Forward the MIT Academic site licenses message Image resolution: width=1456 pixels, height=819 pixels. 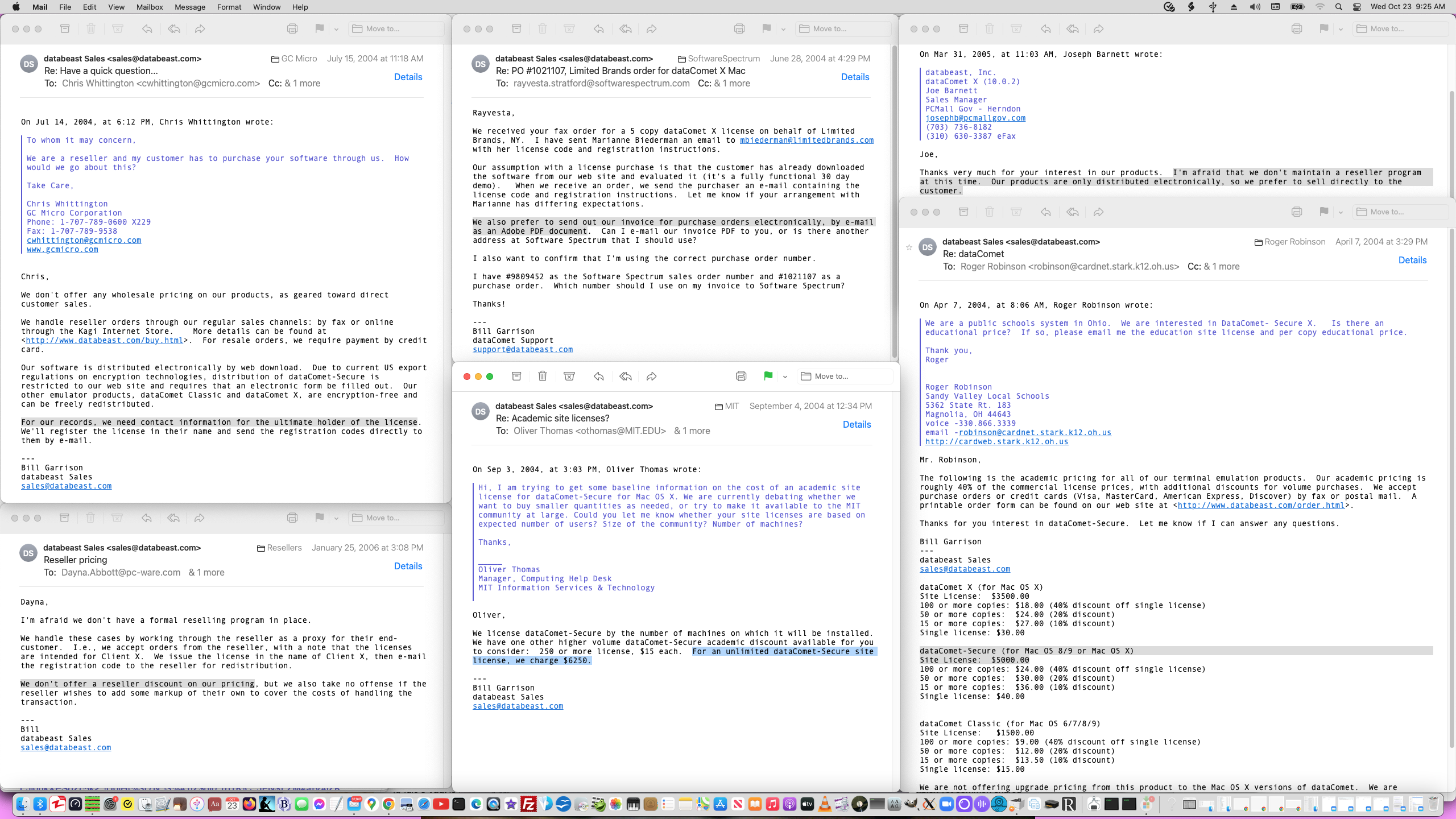[x=652, y=377]
